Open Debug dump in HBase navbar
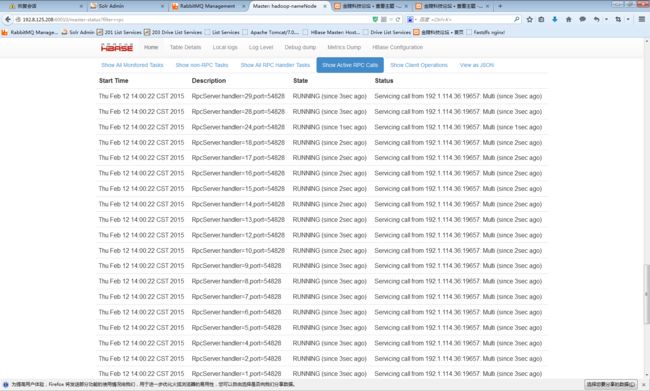The image size is (650, 391). pos(300,47)
